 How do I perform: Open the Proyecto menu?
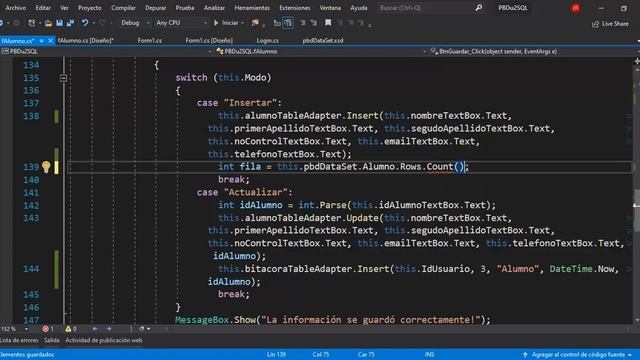click(x=89, y=8)
